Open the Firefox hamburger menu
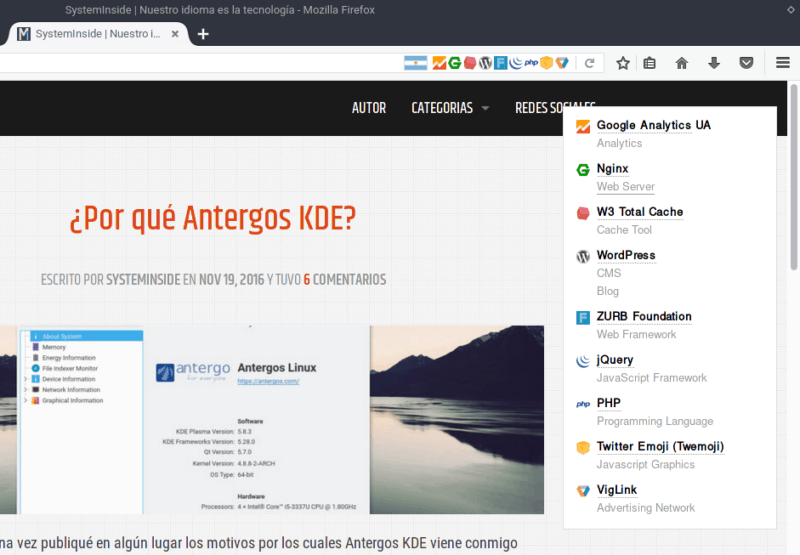The height and width of the screenshot is (555, 800). pos(782,63)
